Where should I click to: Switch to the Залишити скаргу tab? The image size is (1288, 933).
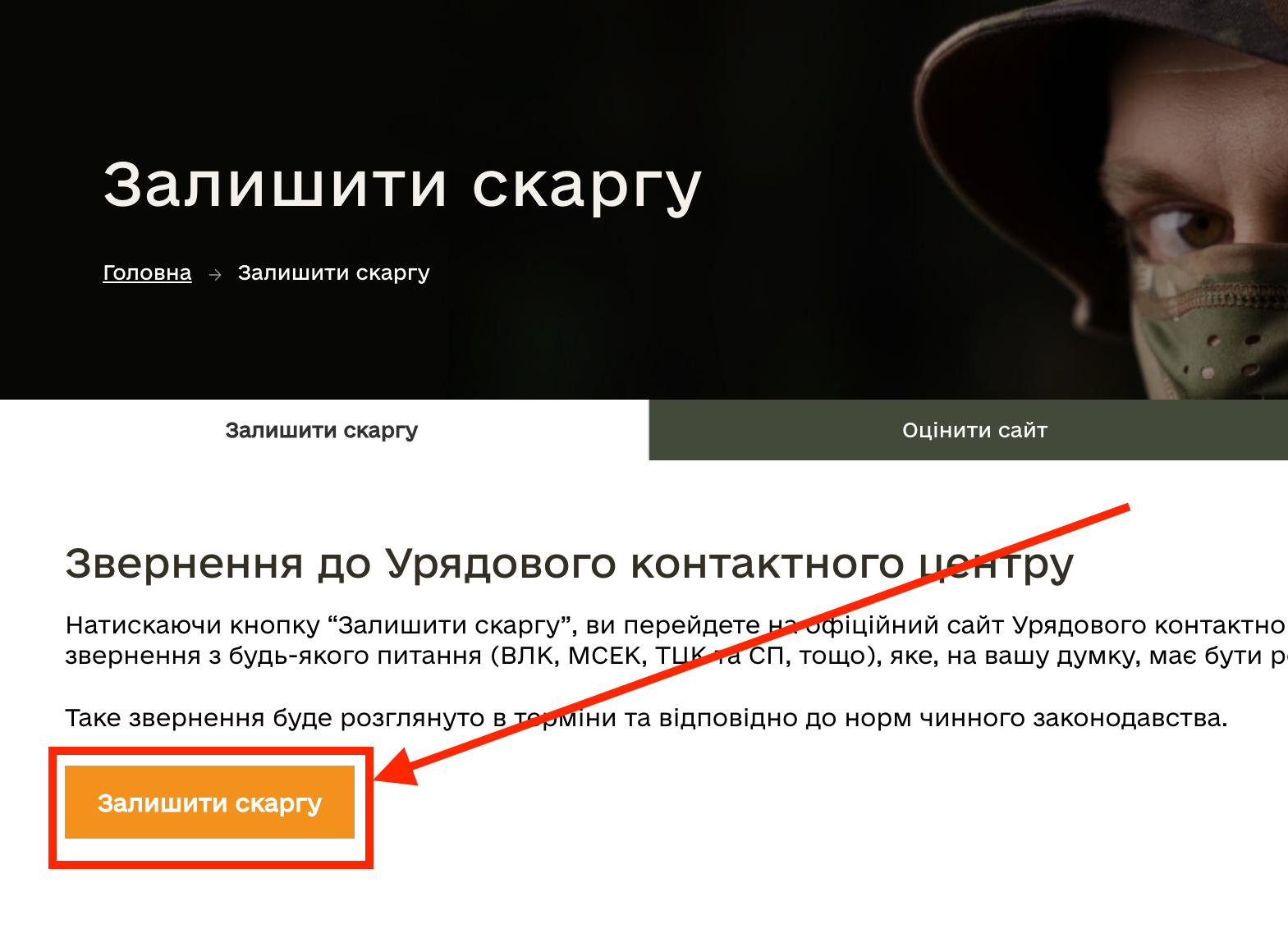pos(323,430)
